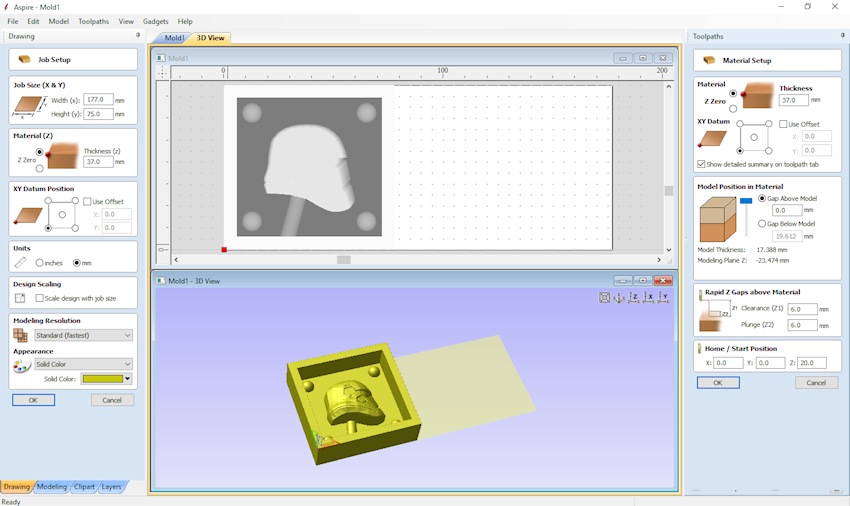Switch to the Clipart tab
The image size is (850, 506).
(84, 486)
